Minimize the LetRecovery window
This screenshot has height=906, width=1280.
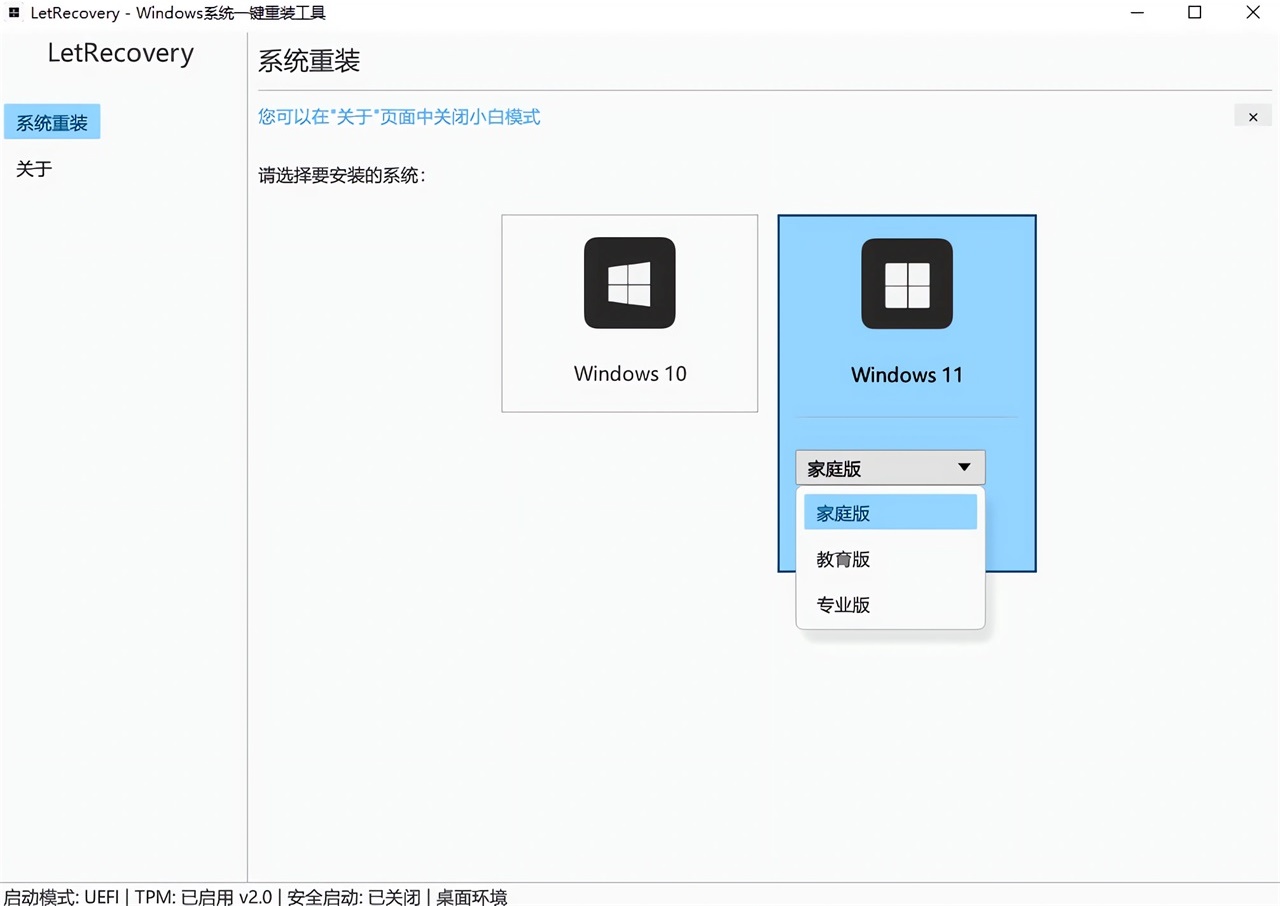point(1138,13)
